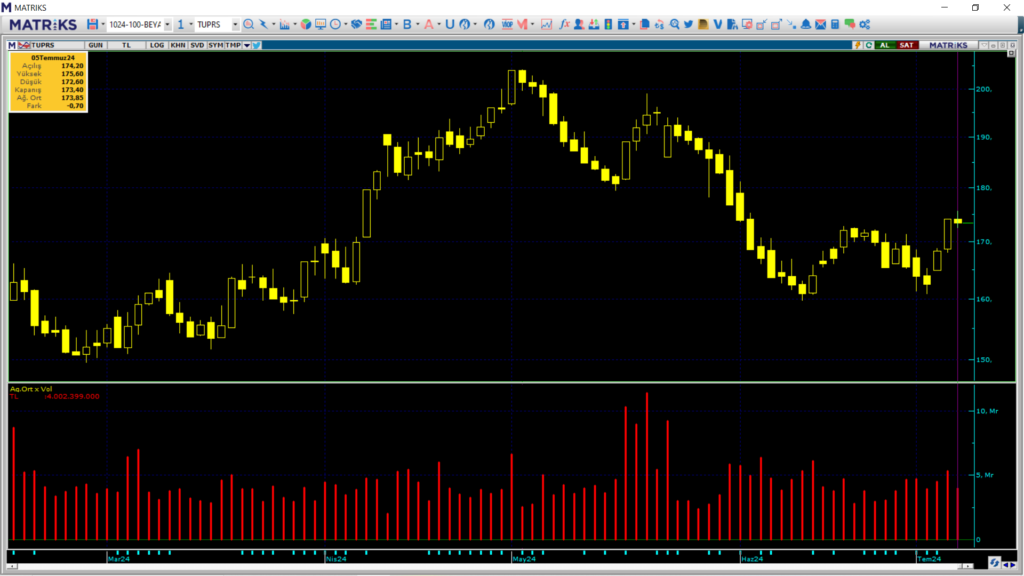Viewport: 1024px width, 576px height.
Task: Click the monitor screen toolbar icon
Action: (x=320, y=24)
